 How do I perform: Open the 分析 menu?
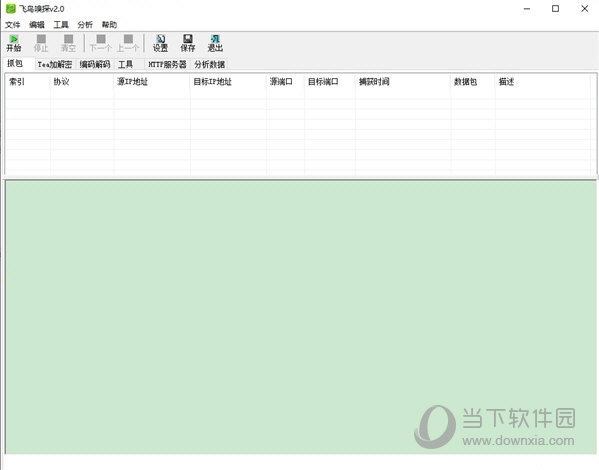click(x=85, y=25)
